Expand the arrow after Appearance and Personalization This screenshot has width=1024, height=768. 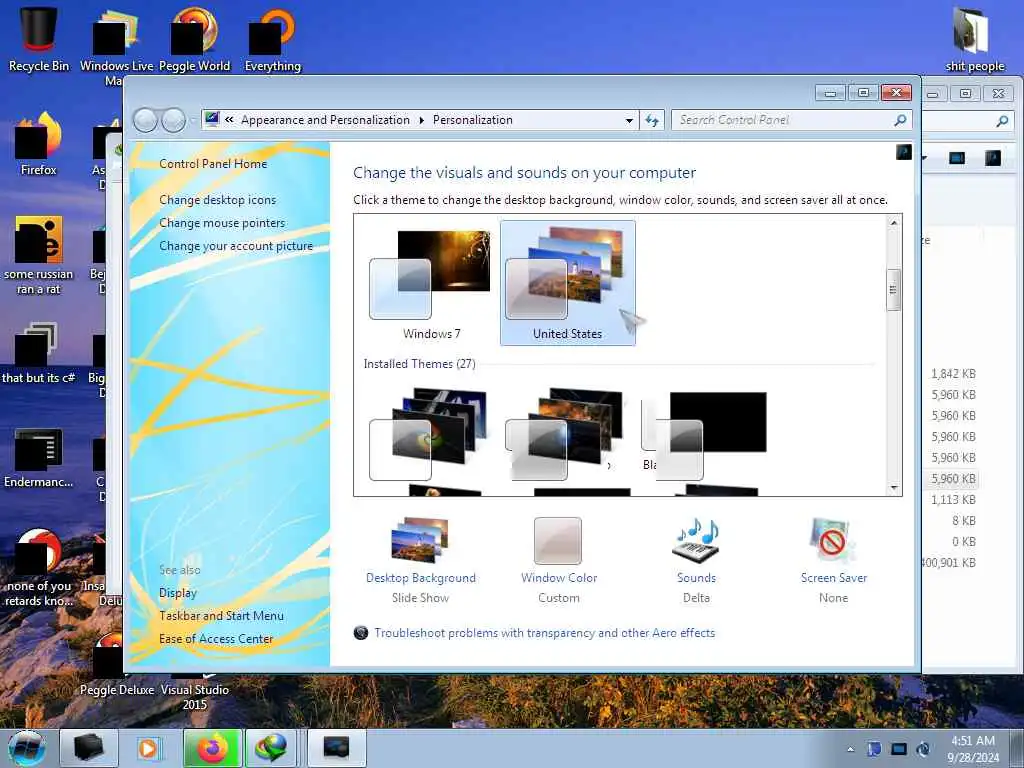[421, 120]
